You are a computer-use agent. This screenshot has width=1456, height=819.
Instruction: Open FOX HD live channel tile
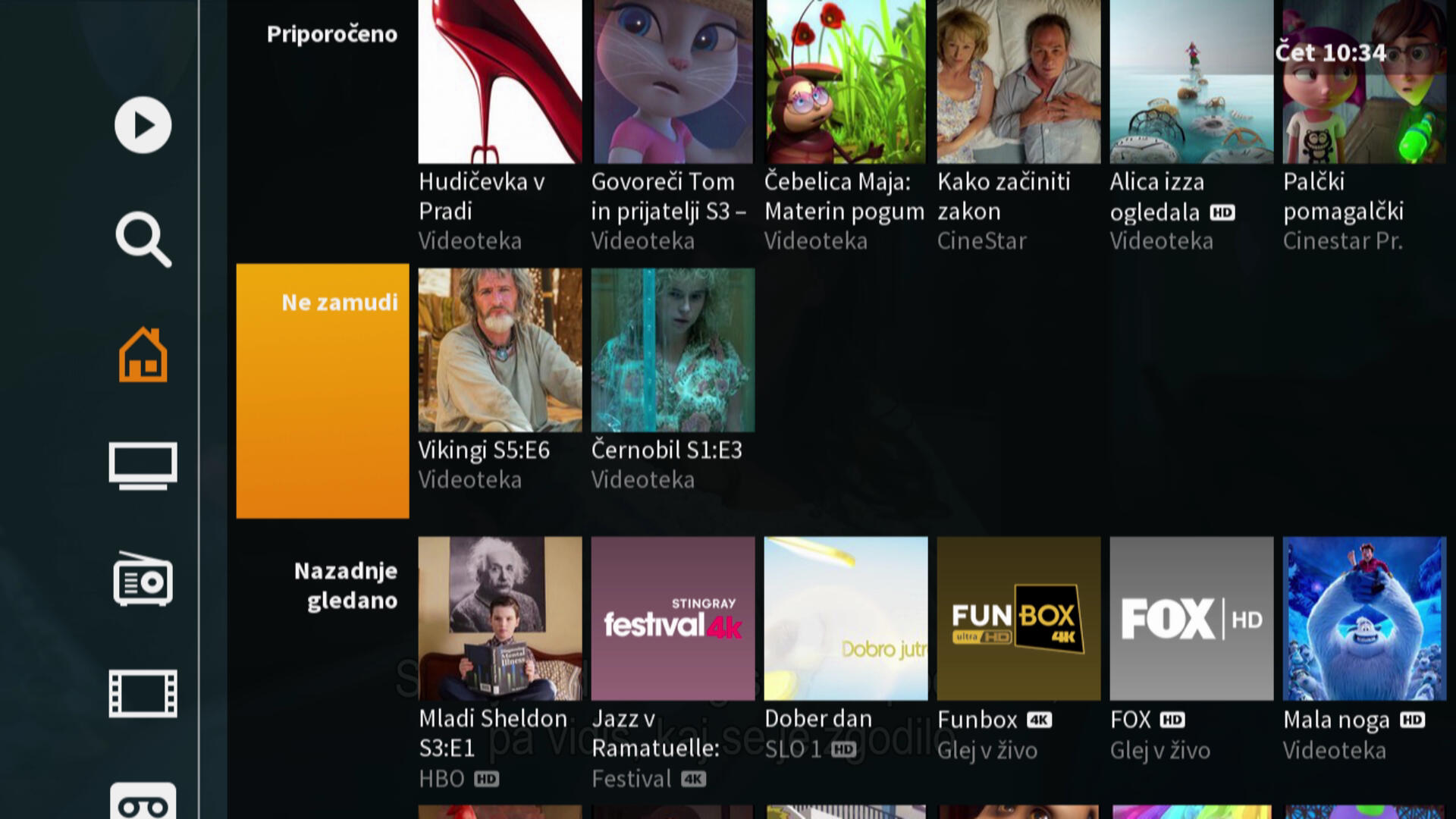point(1191,619)
